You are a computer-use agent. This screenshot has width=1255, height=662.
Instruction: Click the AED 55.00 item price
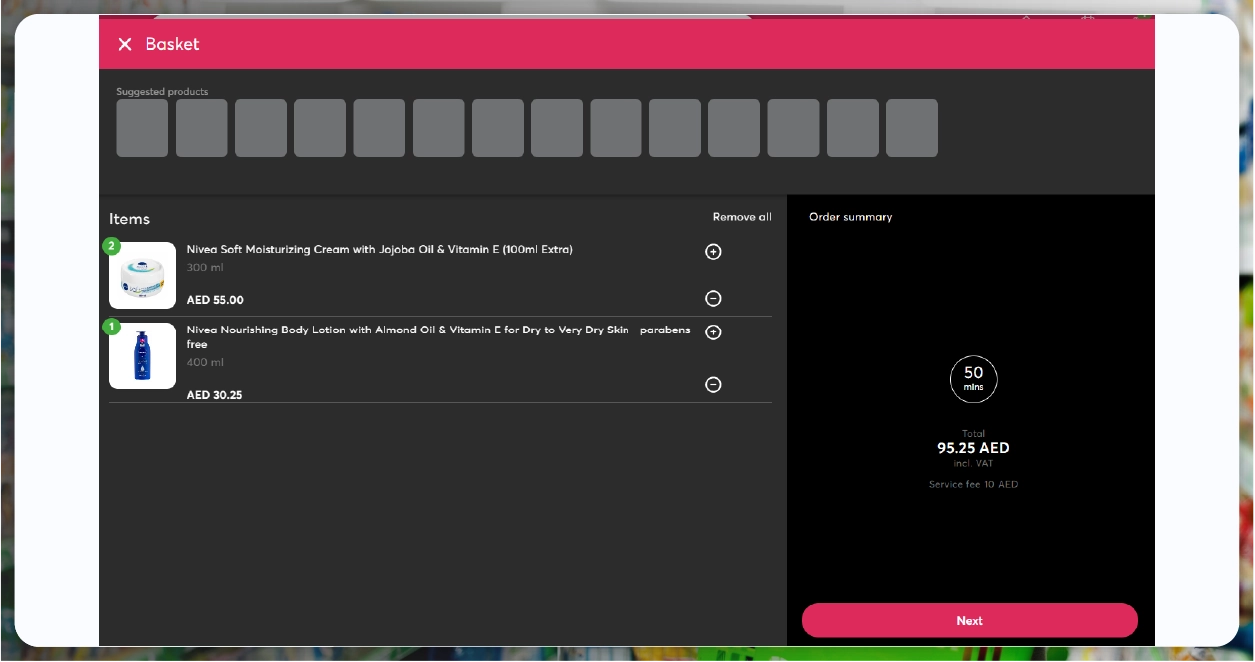(x=215, y=300)
